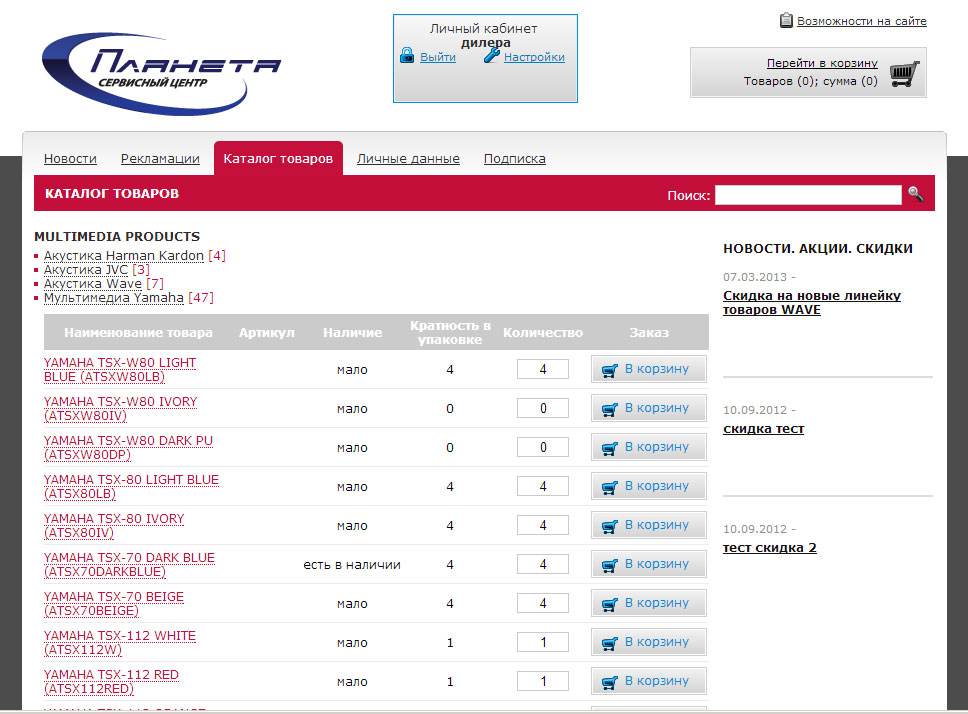Open product YAMAHA TSX-80 IVORY (ATSX80IV)
Viewport: 968px width, 714px height.
click(114, 526)
